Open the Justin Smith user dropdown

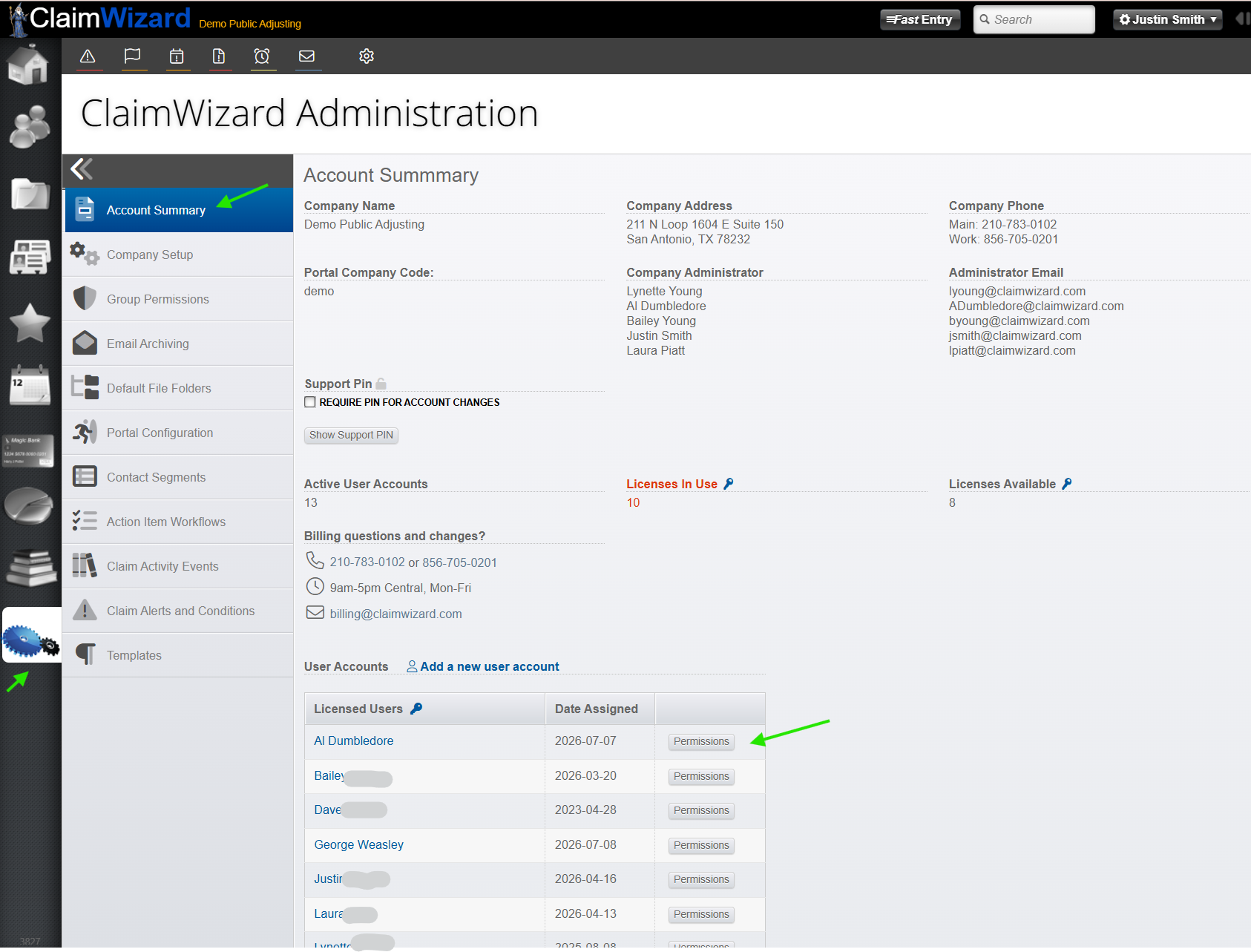click(x=1167, y=20)
